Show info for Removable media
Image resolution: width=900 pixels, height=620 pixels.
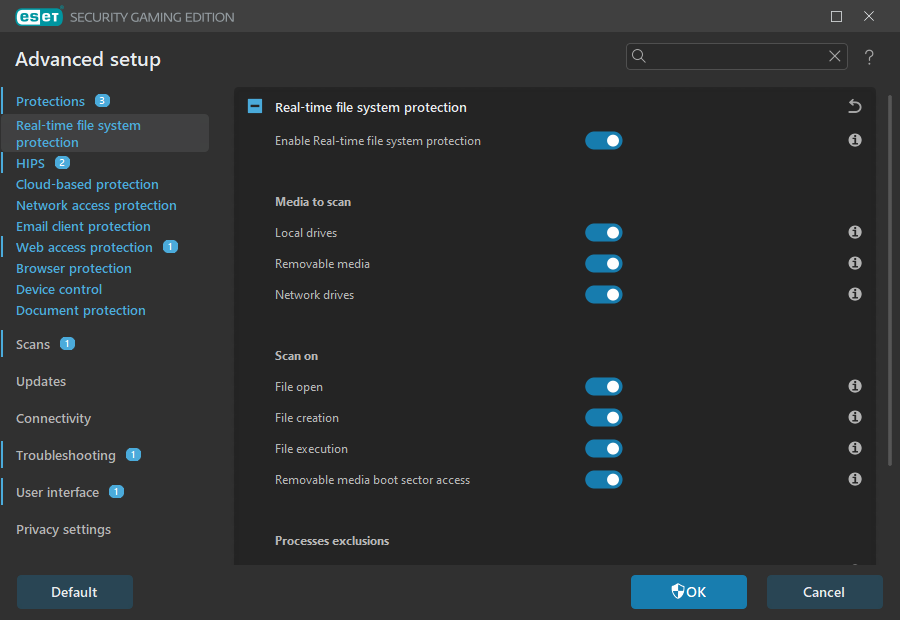click(855, 263)
